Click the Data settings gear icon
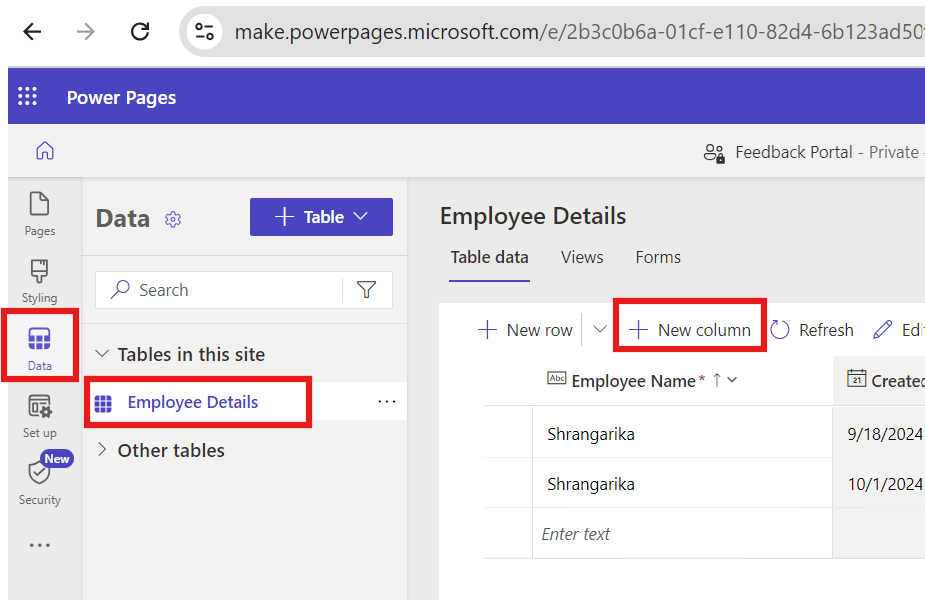 tap(173, 219)
